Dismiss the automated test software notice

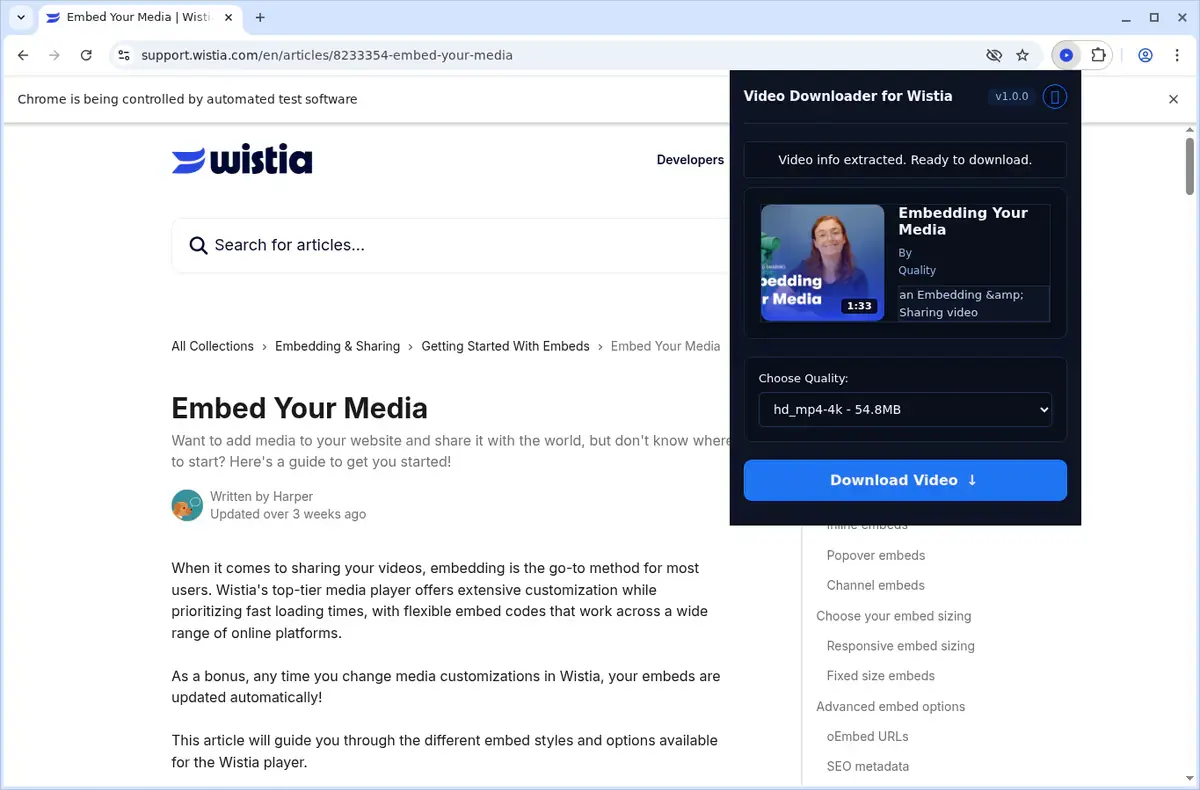point(1174,99)
